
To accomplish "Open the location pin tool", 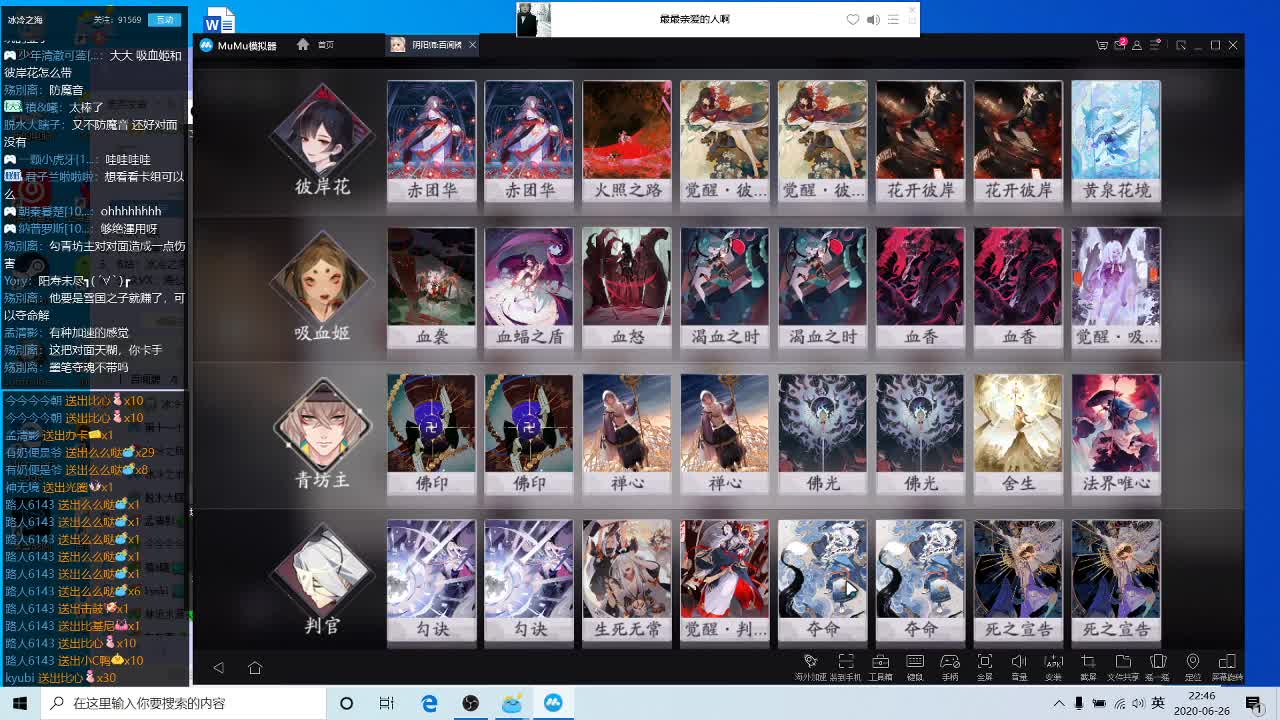I will 1192,666.
